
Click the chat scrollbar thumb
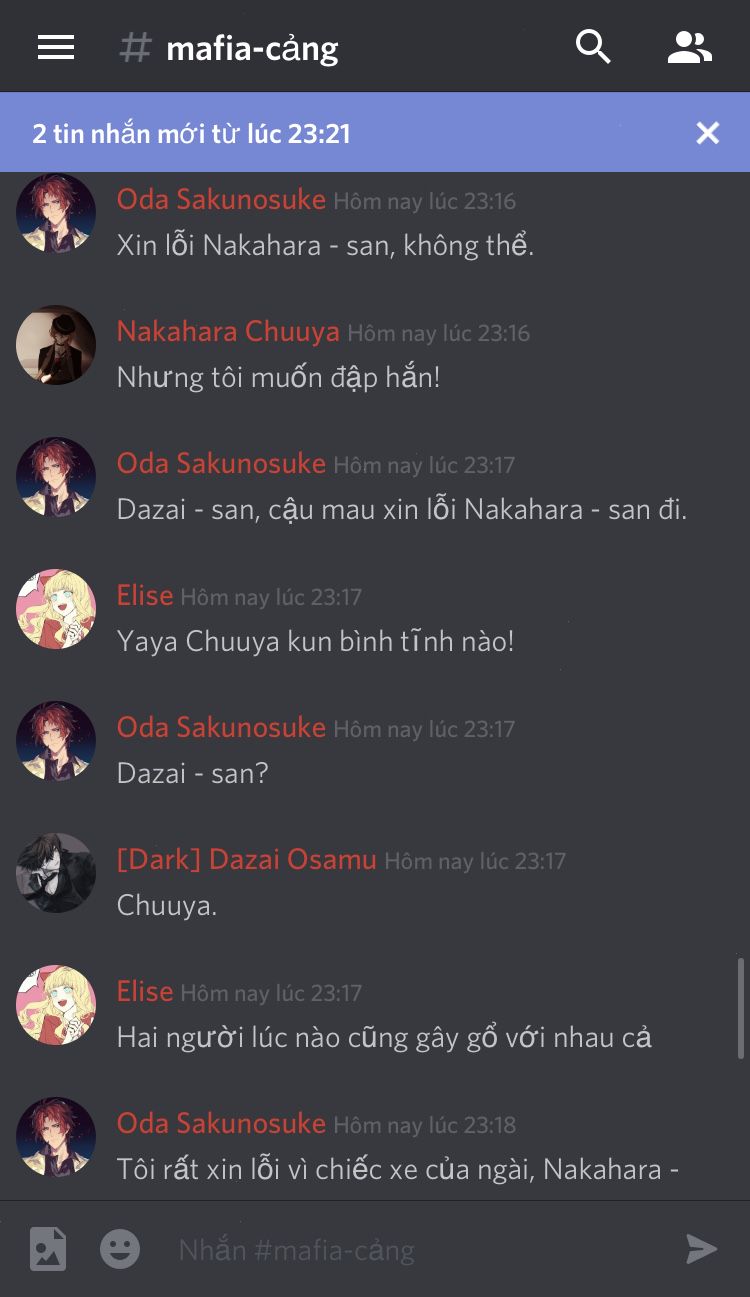tap(741, 1008)
